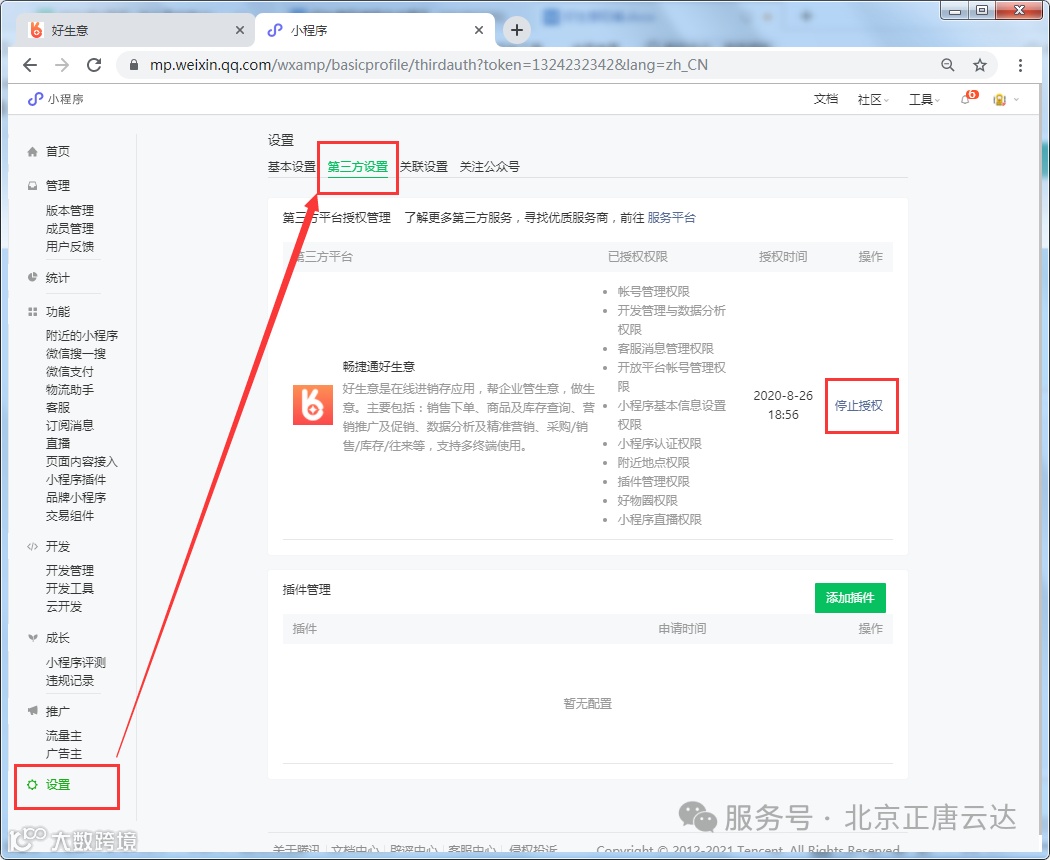Click 成长 section in sidebar

point(58,638)
